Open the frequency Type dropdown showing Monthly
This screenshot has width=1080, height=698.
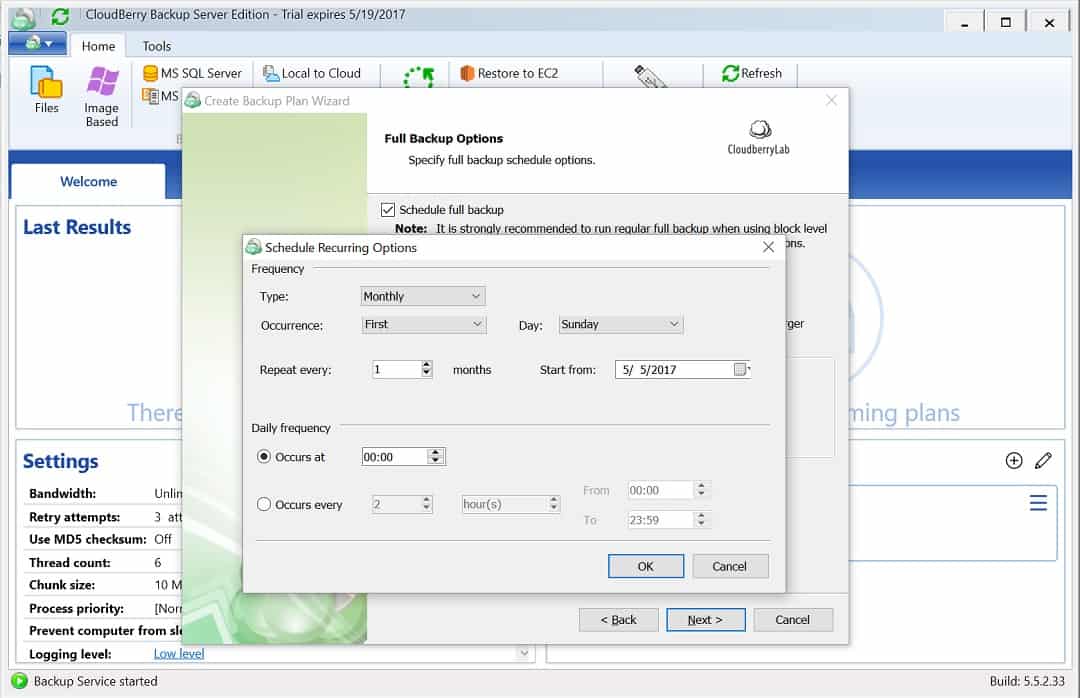click(422, 296)
